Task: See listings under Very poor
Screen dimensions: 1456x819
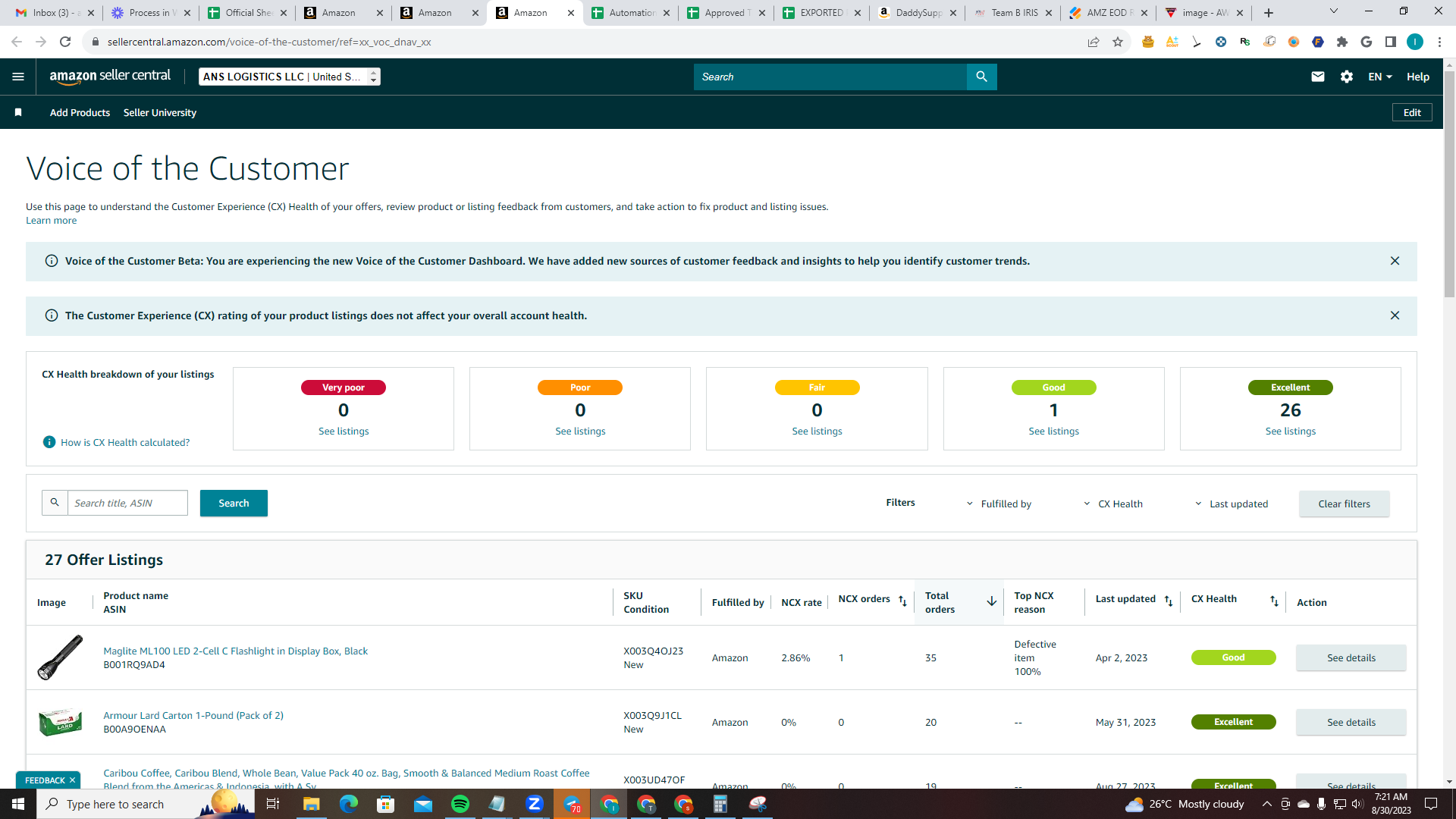Action: click(x=344, y=431)
